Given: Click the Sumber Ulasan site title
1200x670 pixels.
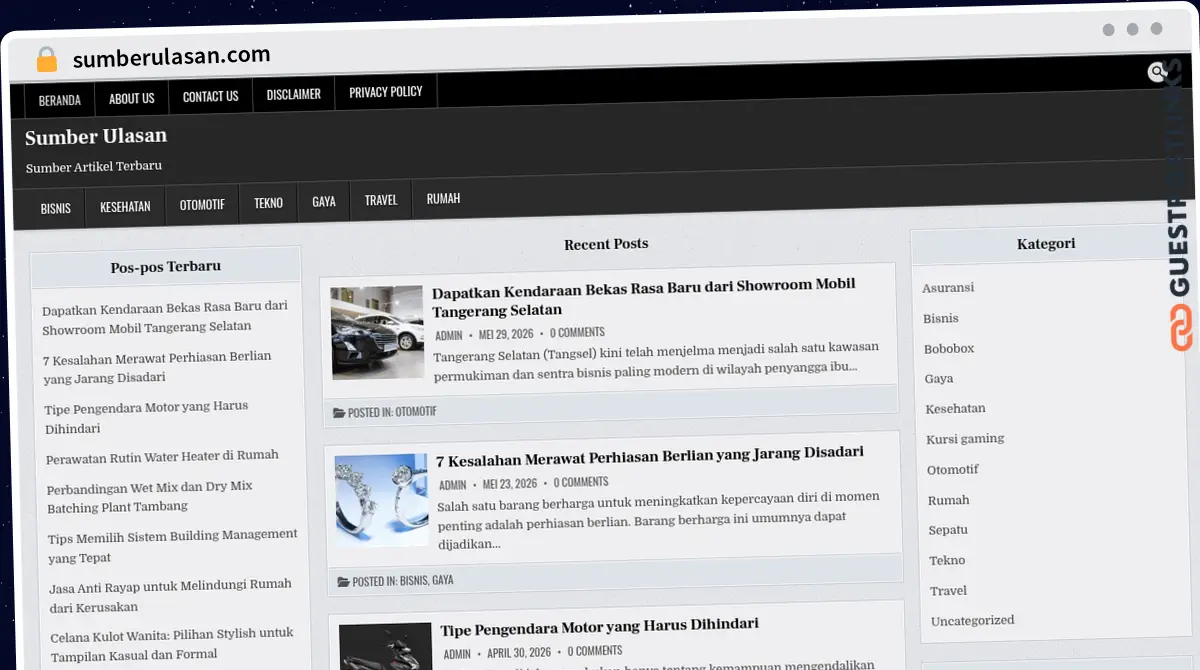Looking at the screenshot, I should tap(96, 136).
